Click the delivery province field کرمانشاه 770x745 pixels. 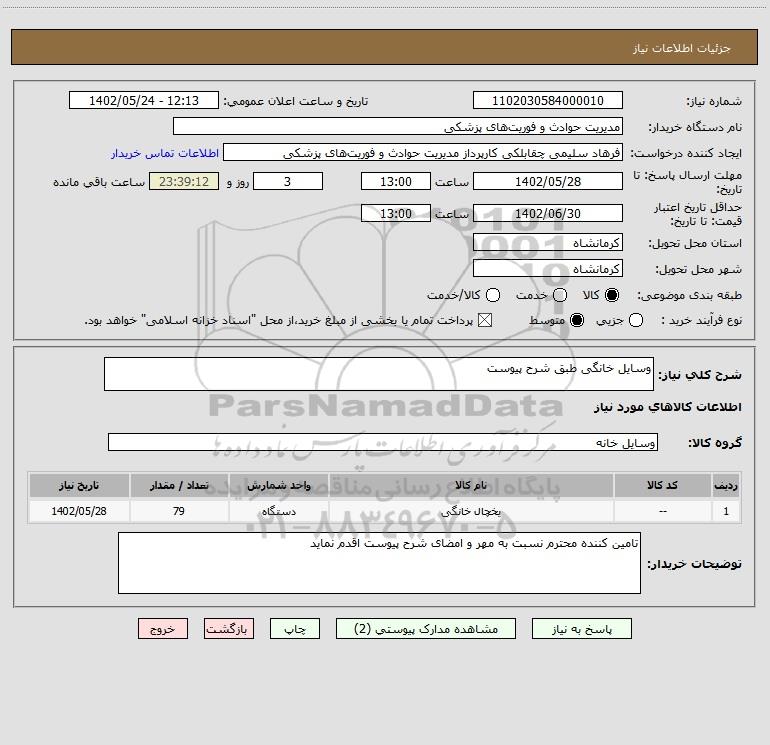[548, 243]
